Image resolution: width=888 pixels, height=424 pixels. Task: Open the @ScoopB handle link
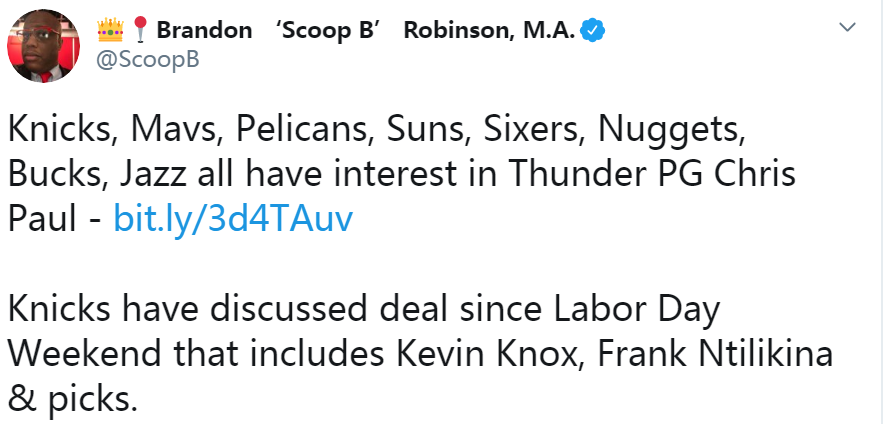click(147, 60)
